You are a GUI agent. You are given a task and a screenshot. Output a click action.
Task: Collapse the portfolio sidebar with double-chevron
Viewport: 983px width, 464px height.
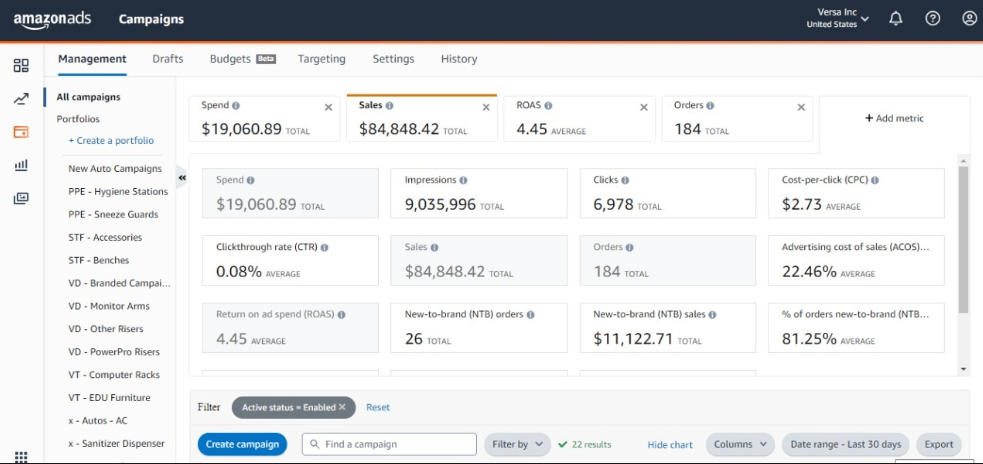pyautogui.click(x=182, y=178)
